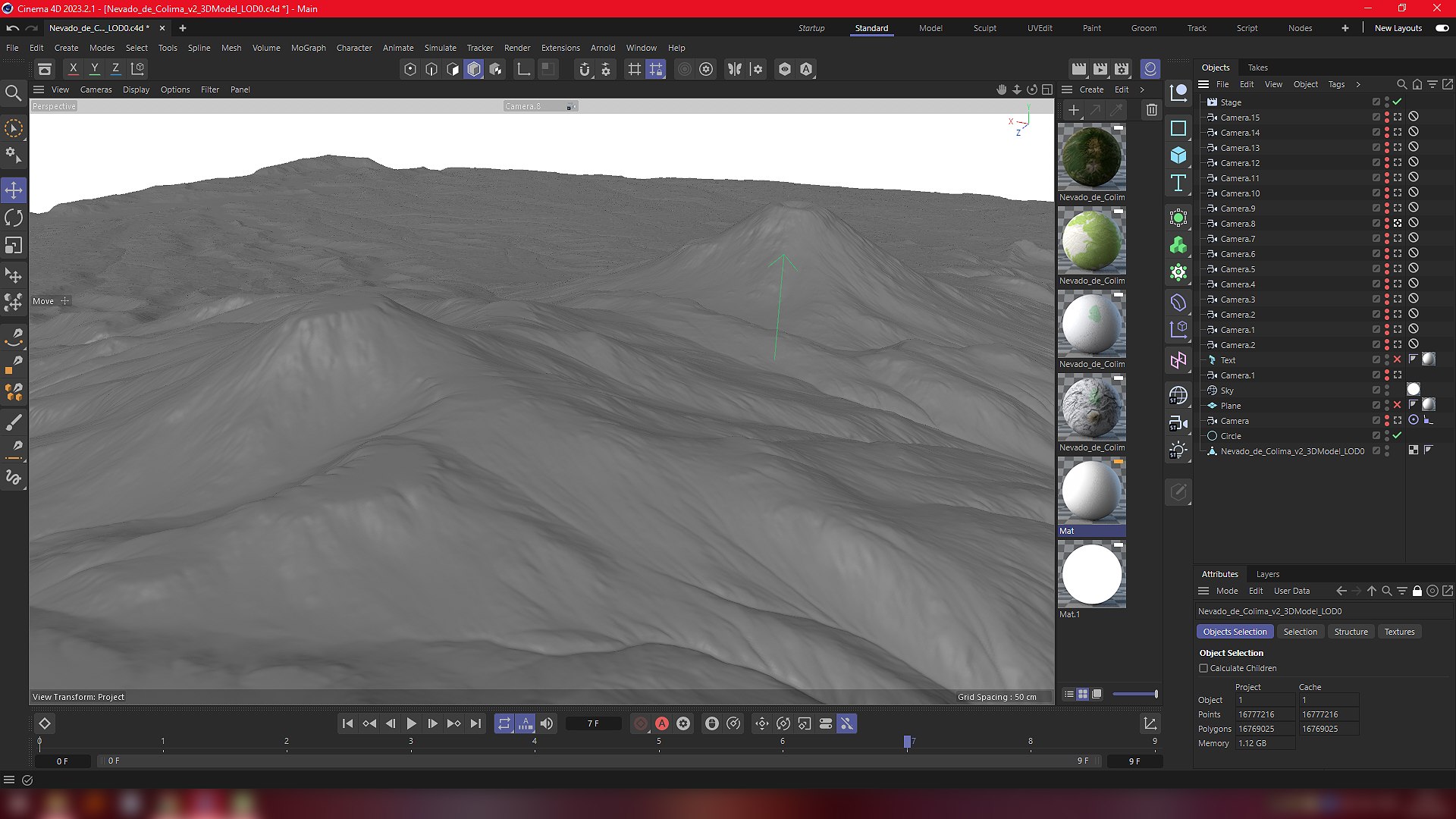Toggle autokeying button marked A
Image resolution: width=1456 pixels, height=819 pixels.
click(x=662, y=723)
